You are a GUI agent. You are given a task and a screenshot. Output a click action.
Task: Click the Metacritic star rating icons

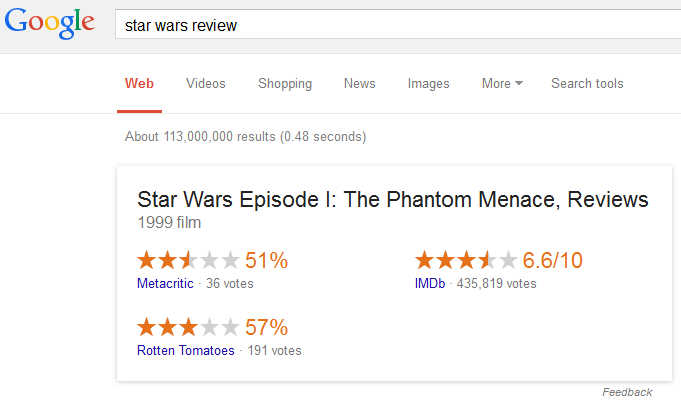coord(188,261)
